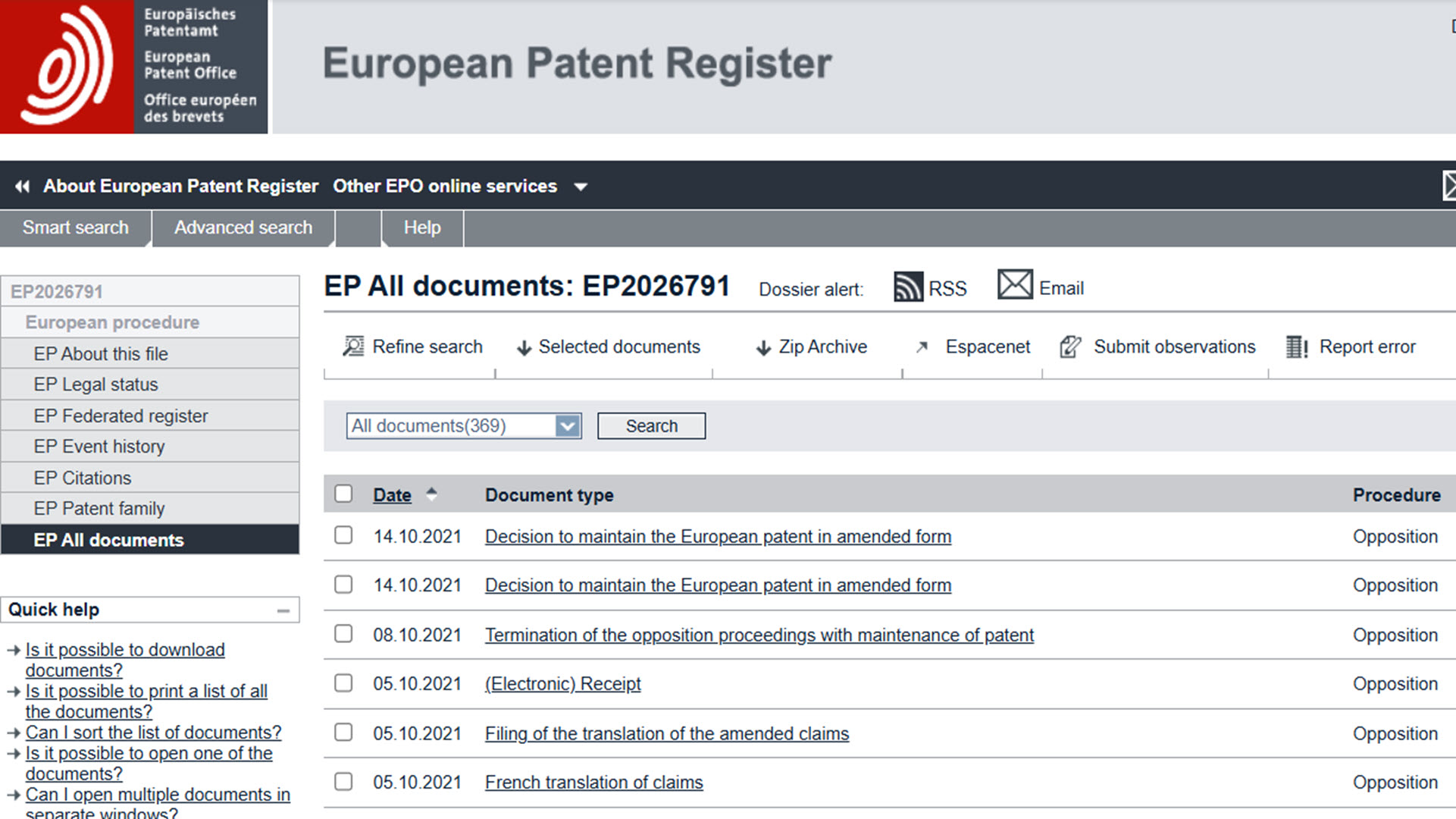Viewport: 1456px width, 819px height.
Task: Click the Espacenet external link arrow icon
Action: (922, 347)
